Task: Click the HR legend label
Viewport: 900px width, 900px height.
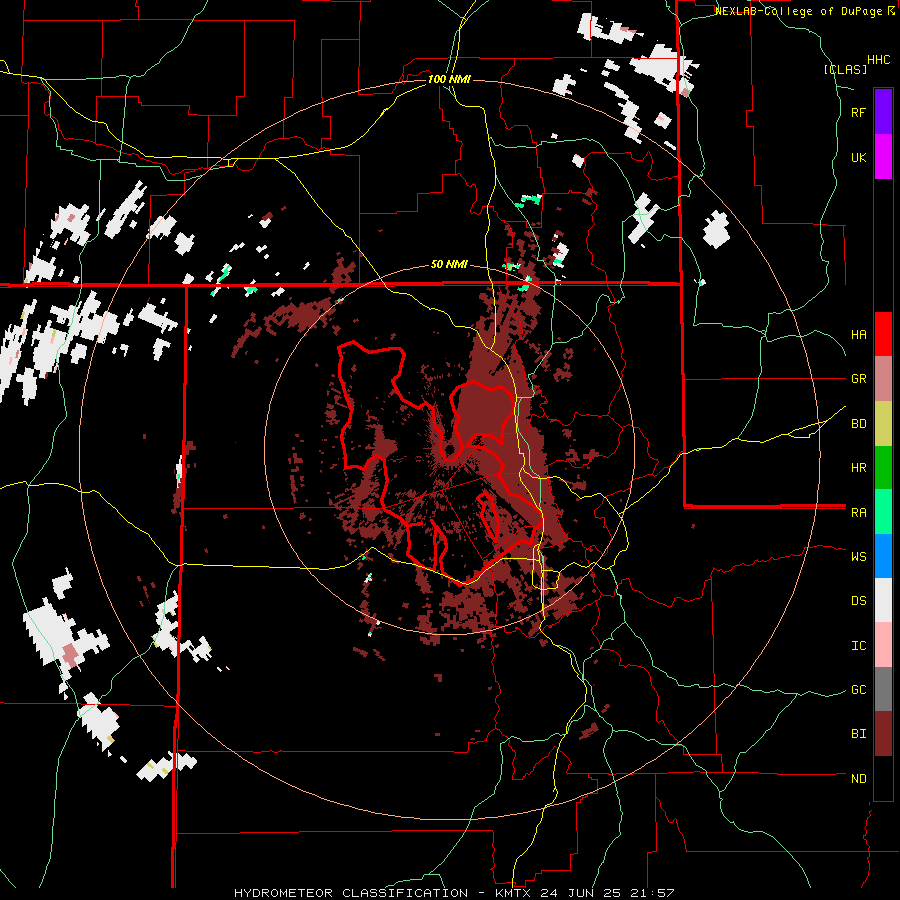Action: (858, 468)
